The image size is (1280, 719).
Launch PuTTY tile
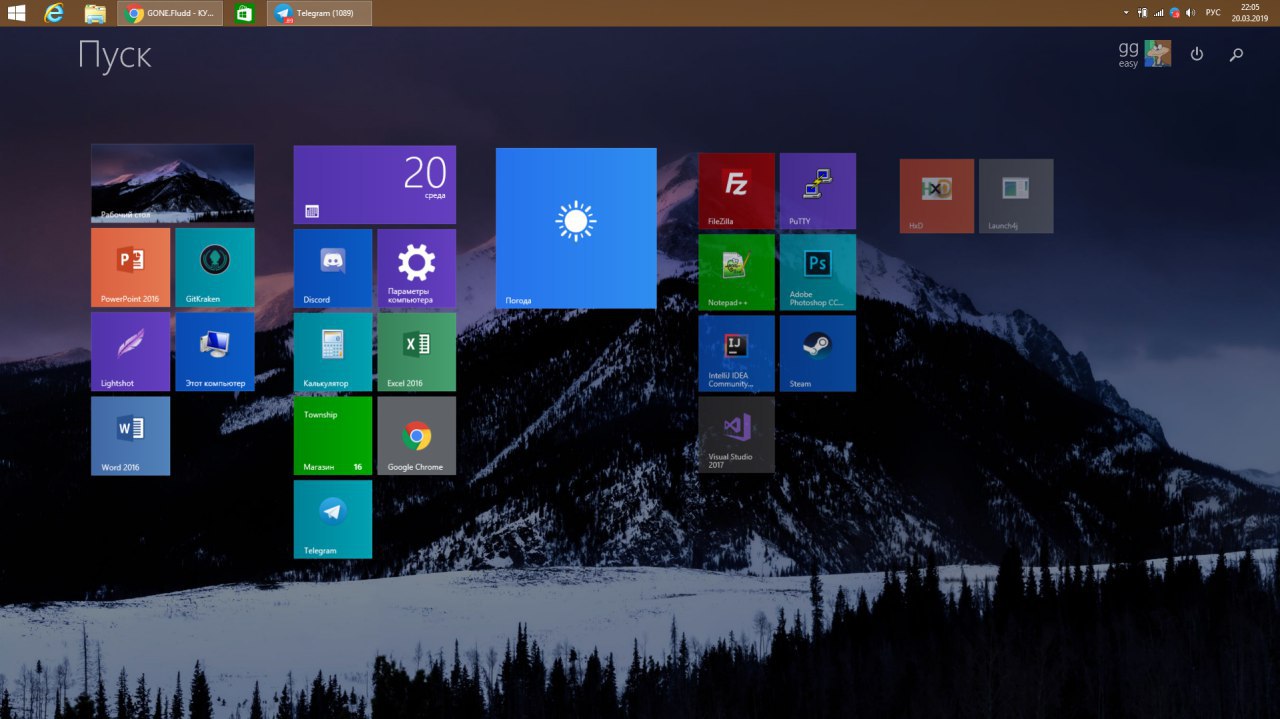[x=817, y=191]
